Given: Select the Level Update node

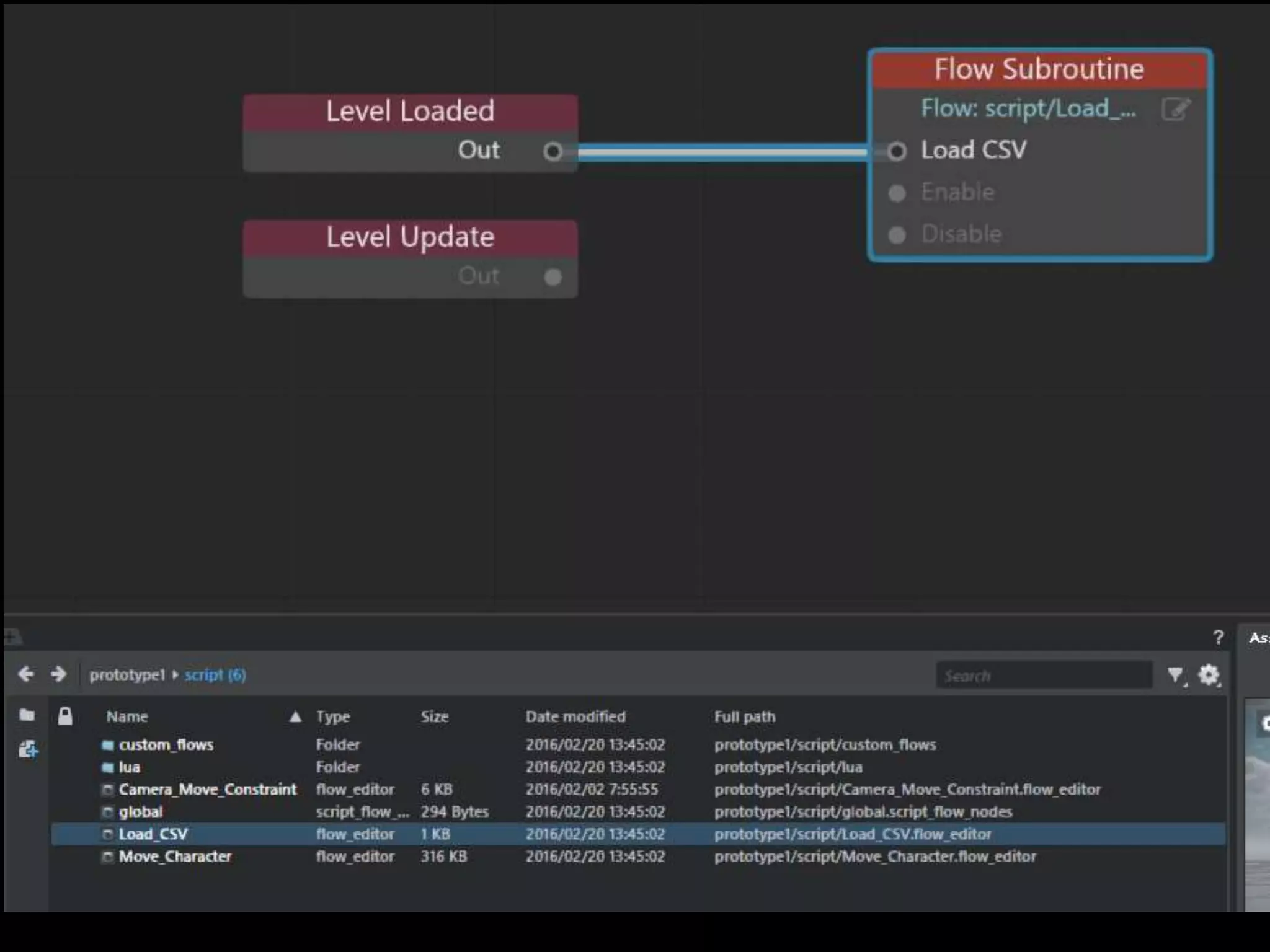Looking at the screenshot, I should (x=411, y=237).
